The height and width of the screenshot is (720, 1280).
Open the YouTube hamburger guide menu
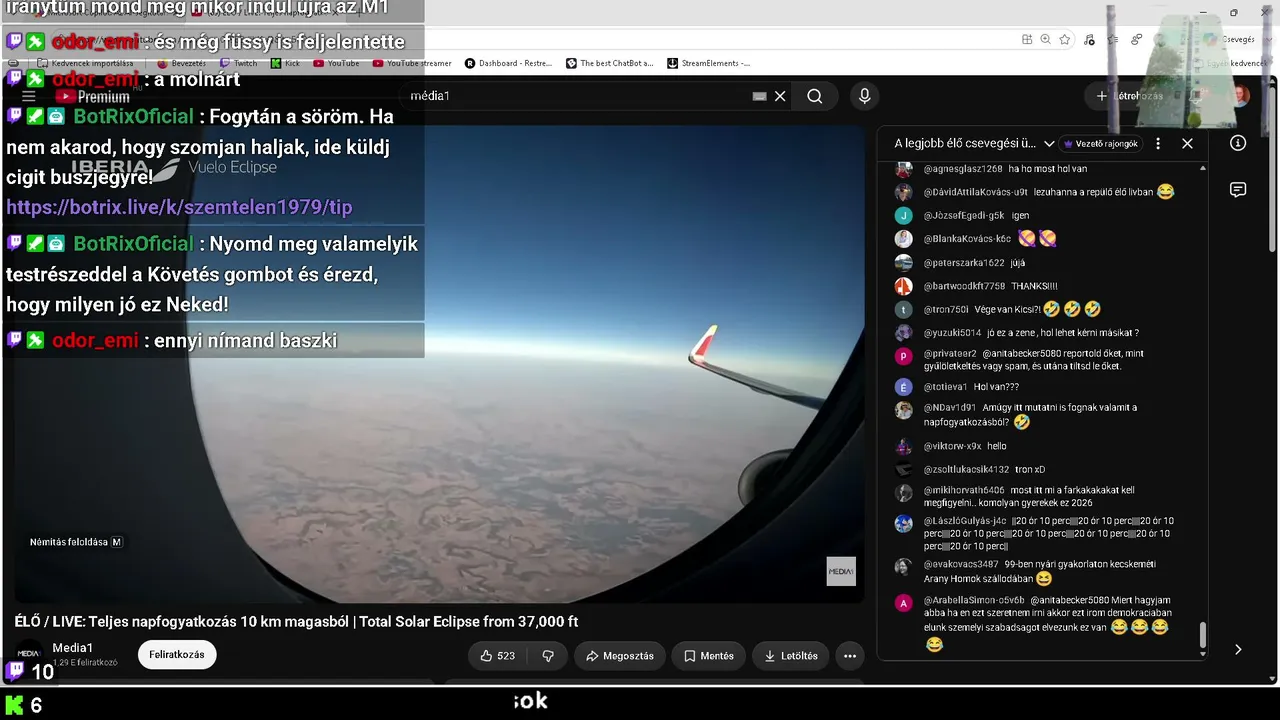[x=28, y=96]
